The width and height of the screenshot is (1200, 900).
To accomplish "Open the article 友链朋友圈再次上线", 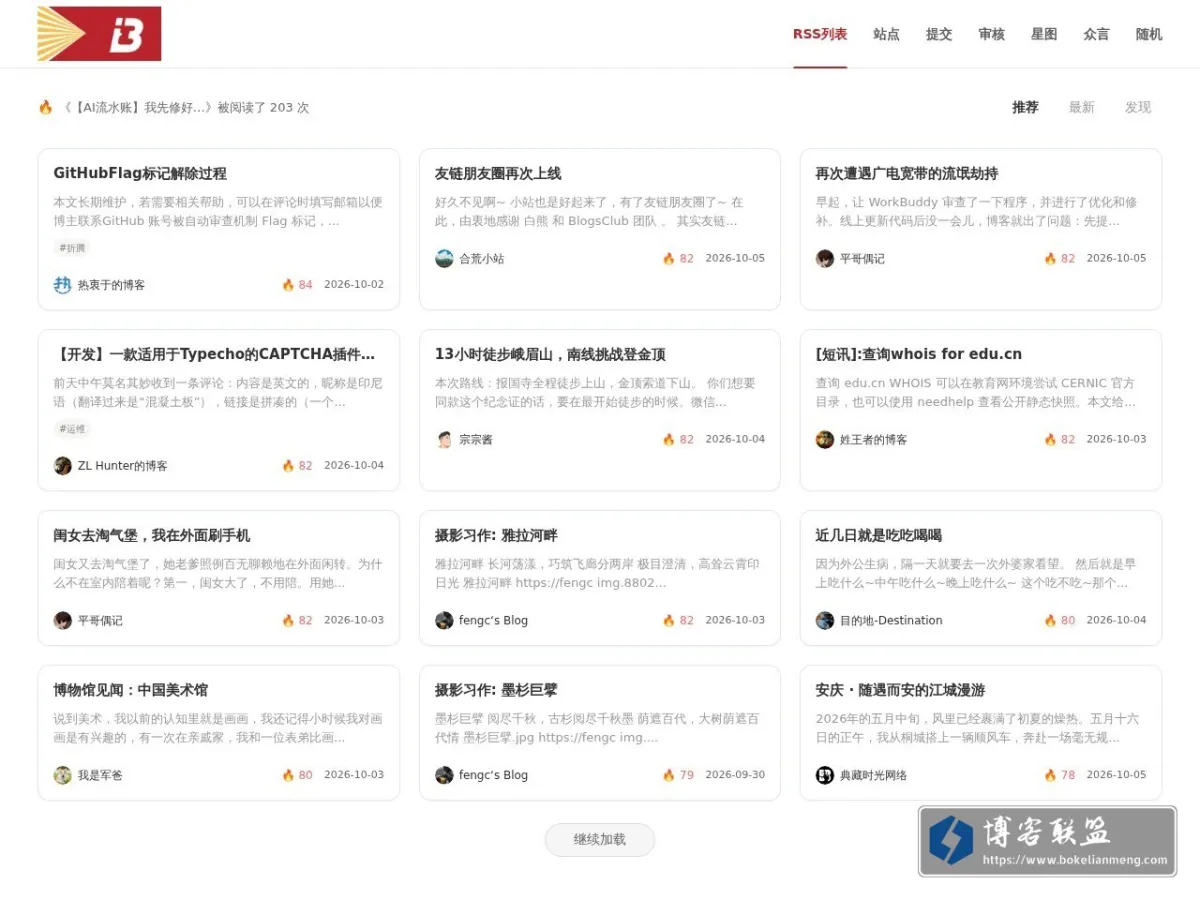I will (x=498, y=173).
